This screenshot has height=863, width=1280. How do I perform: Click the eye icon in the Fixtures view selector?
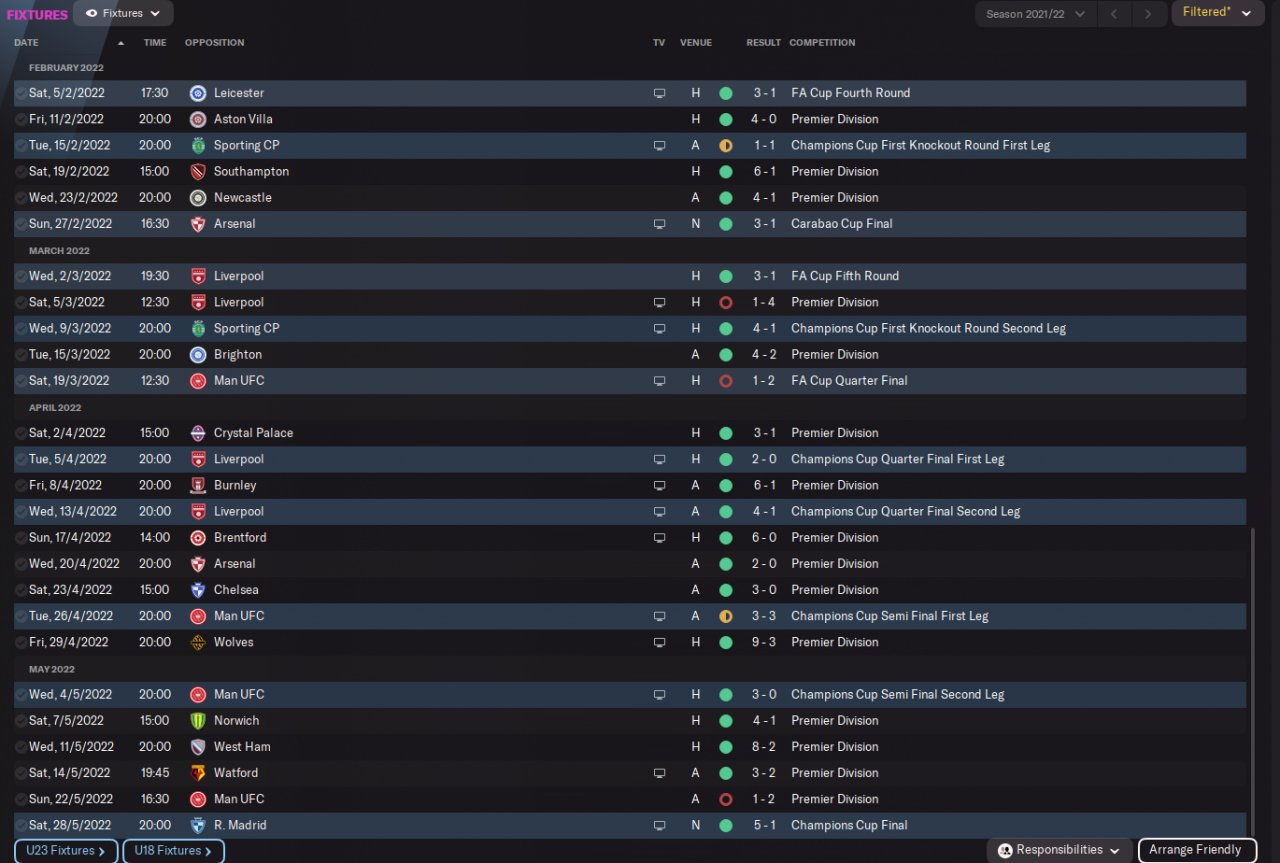[92, 13]
